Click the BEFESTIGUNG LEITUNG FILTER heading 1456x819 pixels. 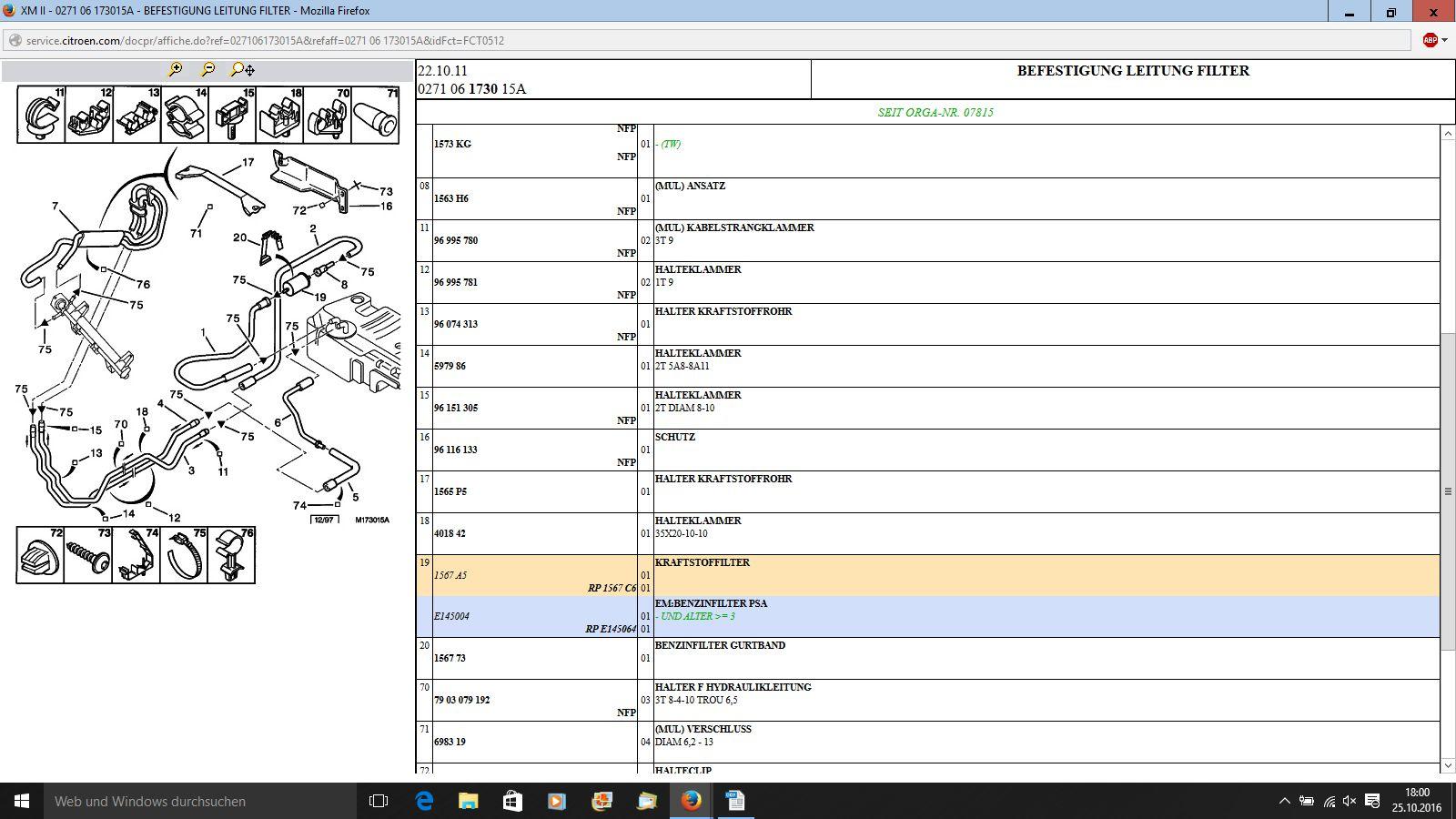coord(1133,71)
